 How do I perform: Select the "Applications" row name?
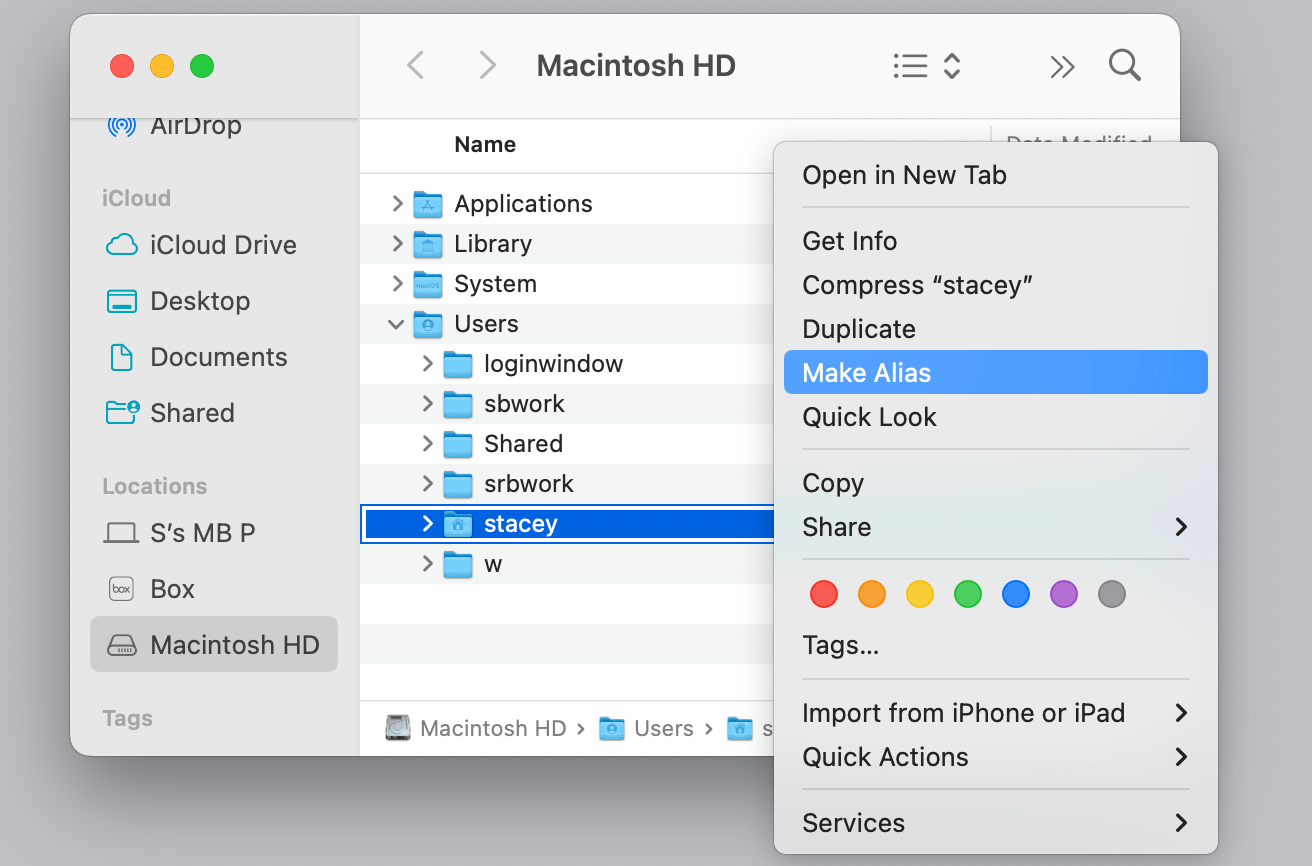point(523,204)
